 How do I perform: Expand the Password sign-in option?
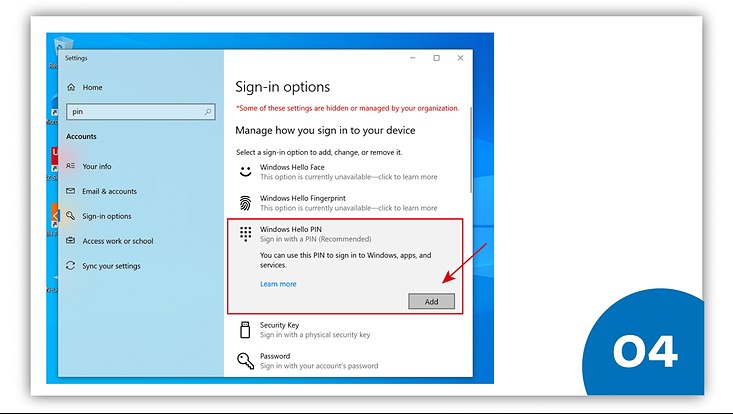click(318, 361)
